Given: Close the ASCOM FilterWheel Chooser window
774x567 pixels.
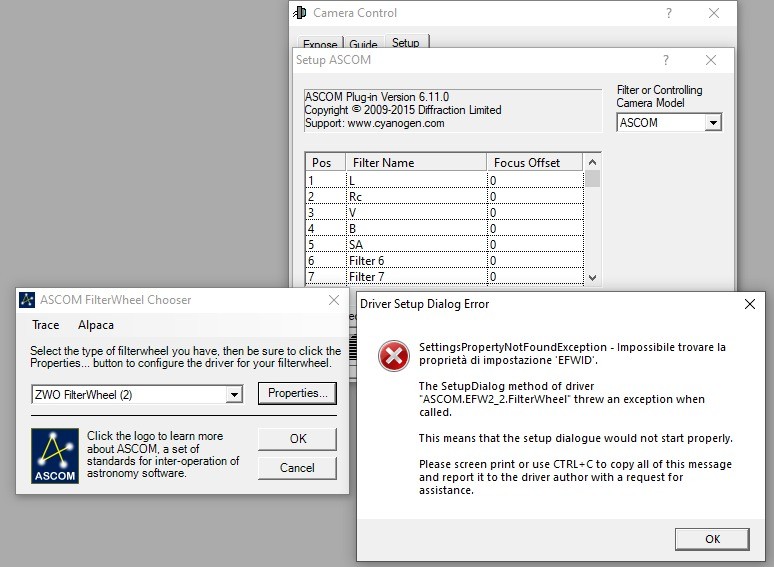Looking at the screenshot, I should click(x=334, y=299).
